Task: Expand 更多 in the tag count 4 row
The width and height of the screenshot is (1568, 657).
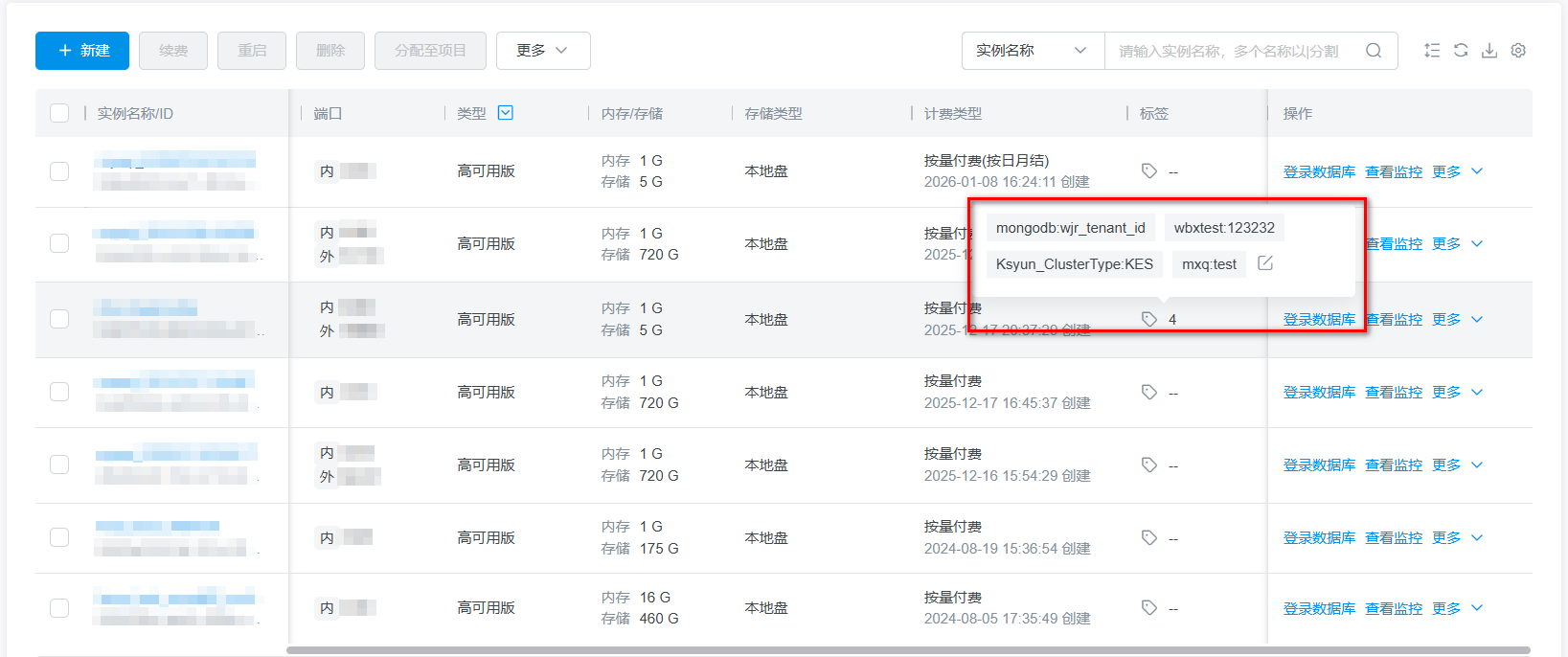Action: (x=1457, y=319)
